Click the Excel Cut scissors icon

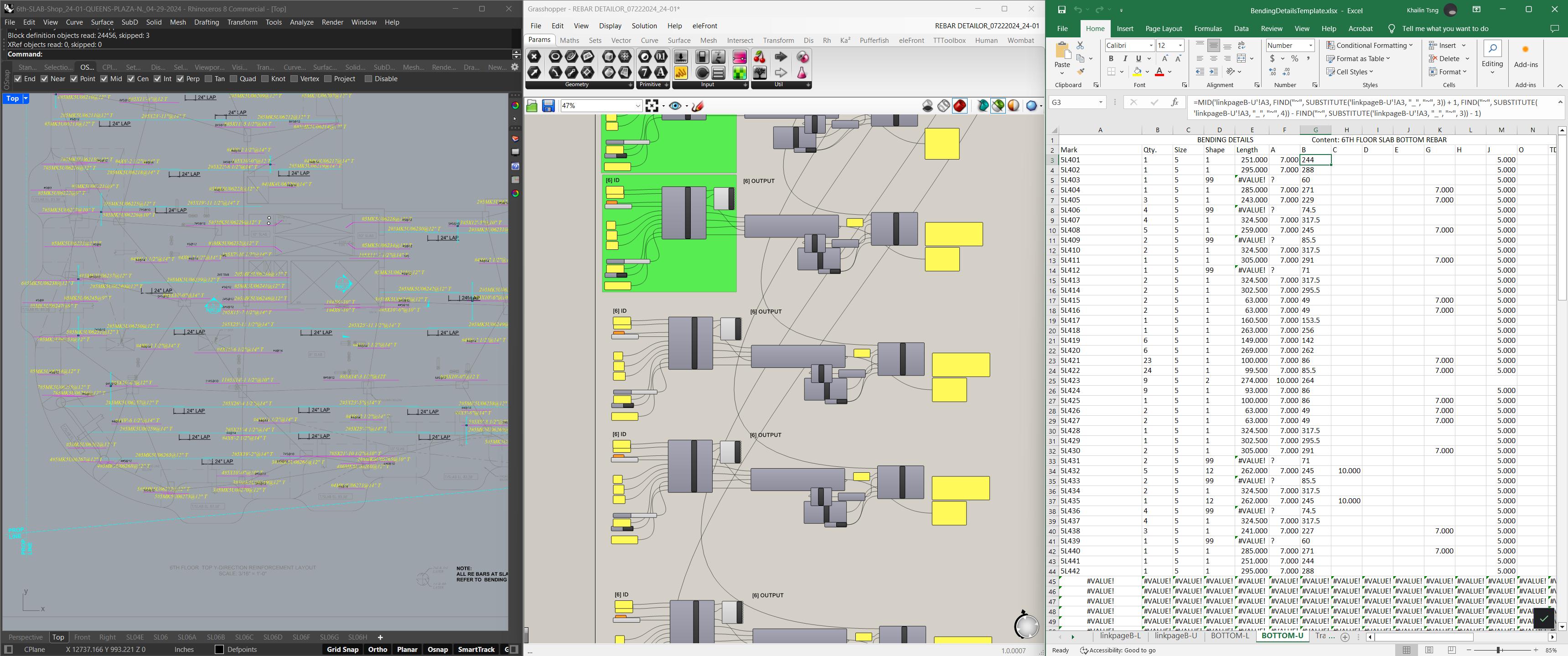[1081, 45]
